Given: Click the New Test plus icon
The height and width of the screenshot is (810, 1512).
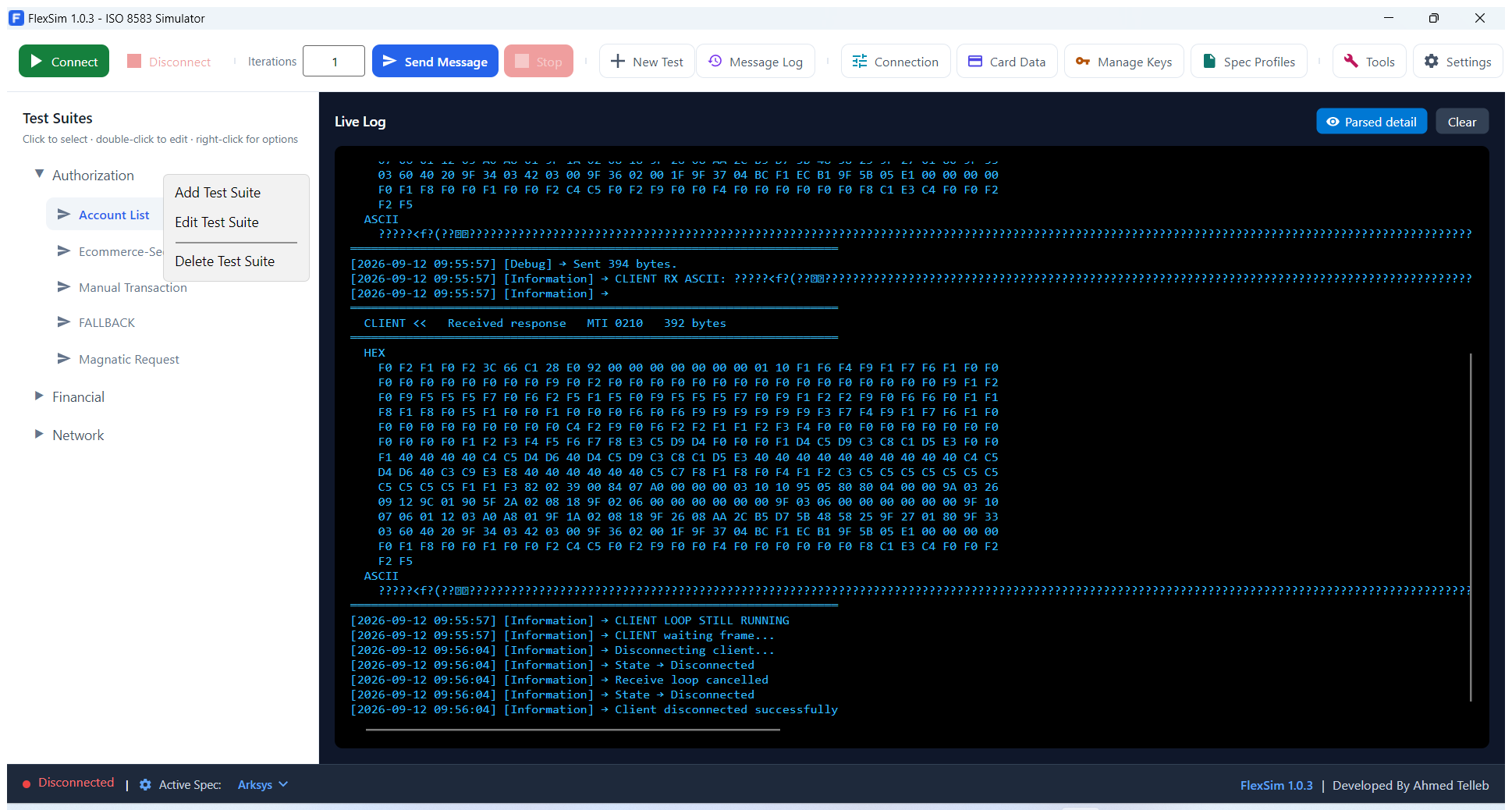Looking at the screenshot, I should [x=617, y=61].
